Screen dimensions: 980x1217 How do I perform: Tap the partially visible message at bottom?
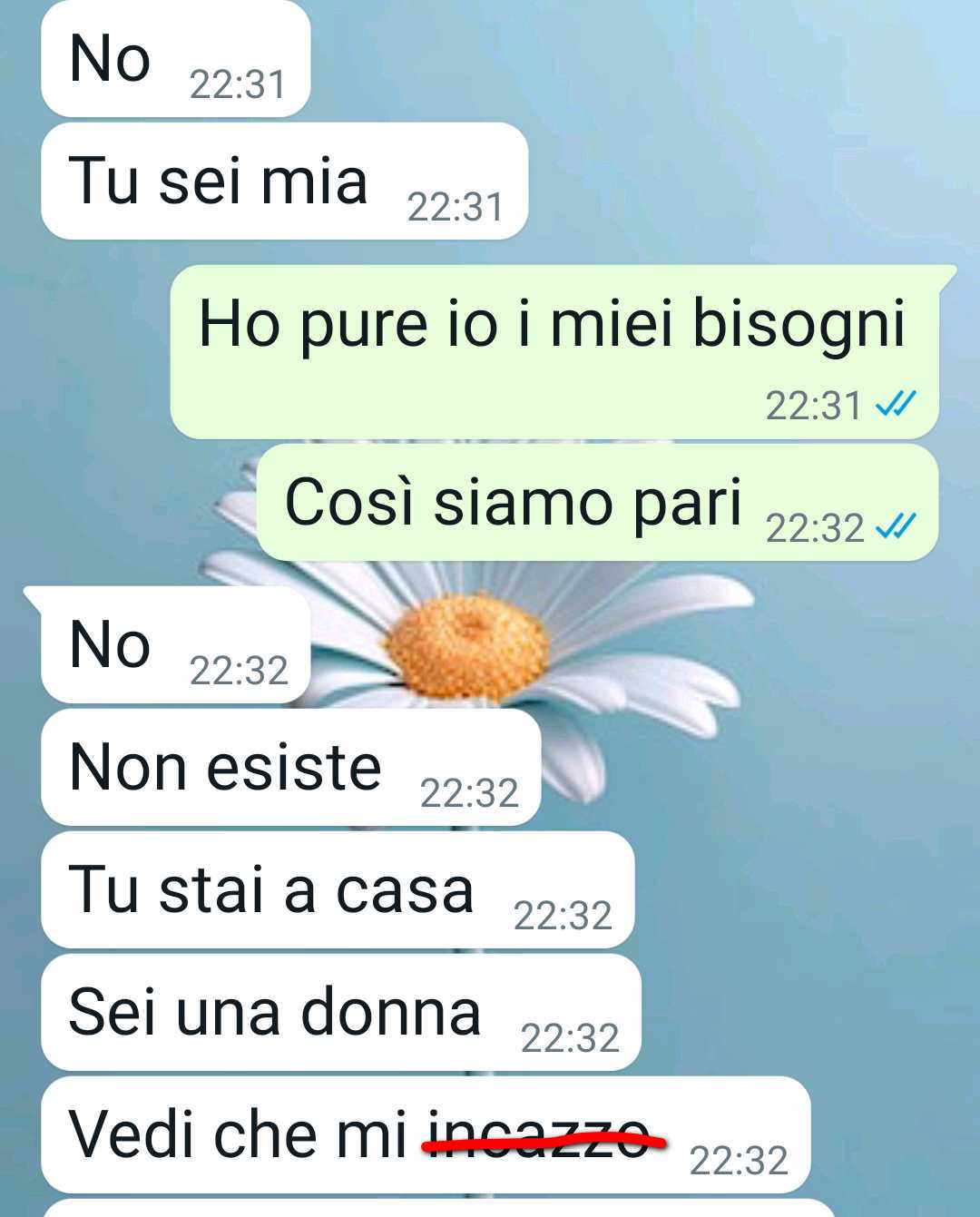coord(438,1208)
